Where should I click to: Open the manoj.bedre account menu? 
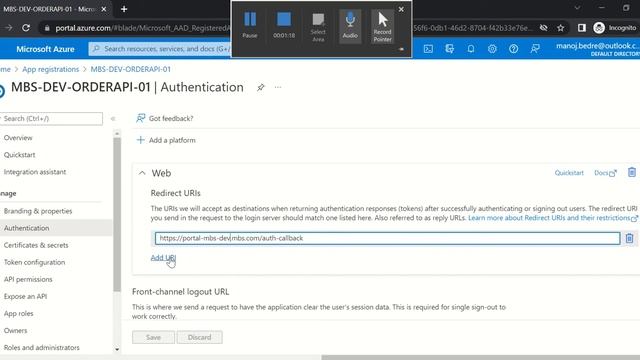coord(598,49)
